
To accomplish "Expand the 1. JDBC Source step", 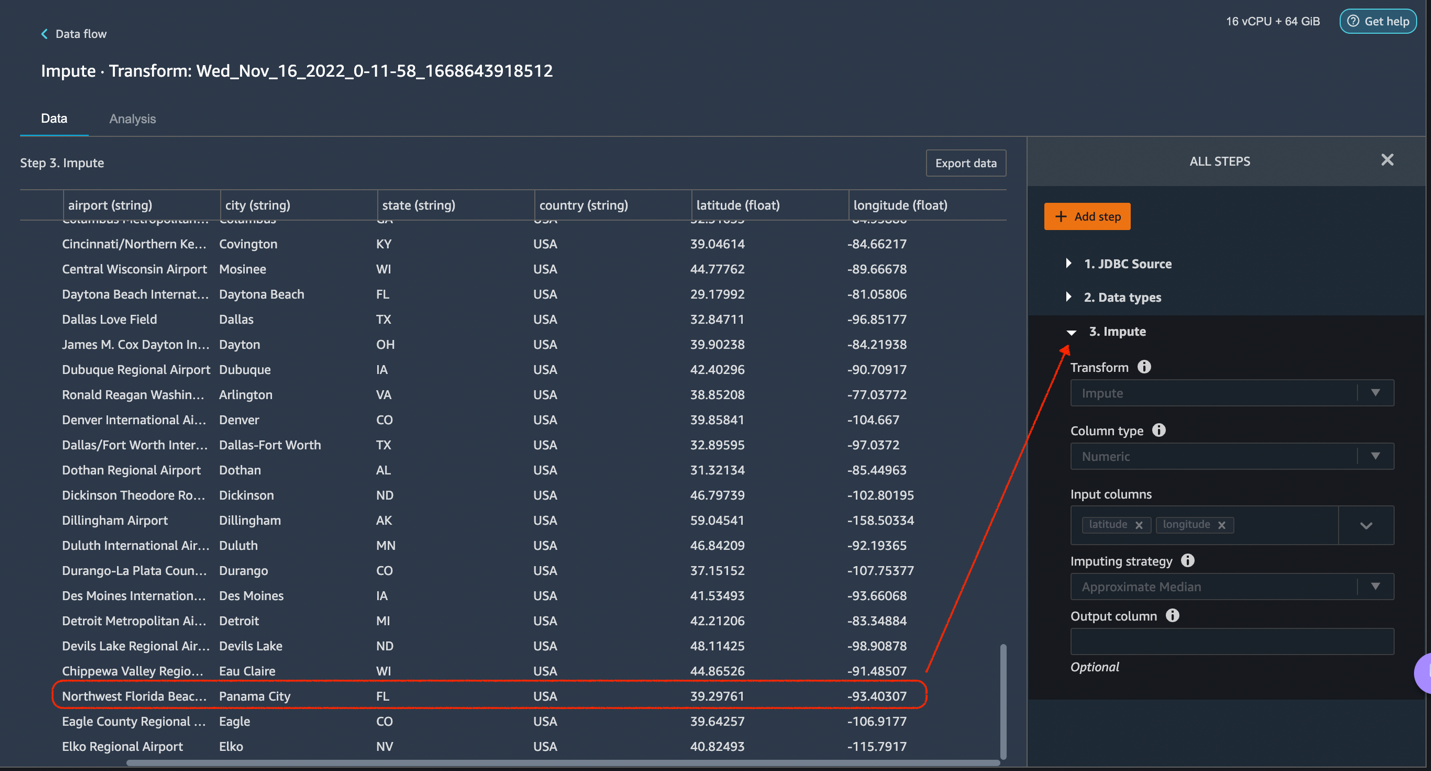I will [x=1068, y=264].
